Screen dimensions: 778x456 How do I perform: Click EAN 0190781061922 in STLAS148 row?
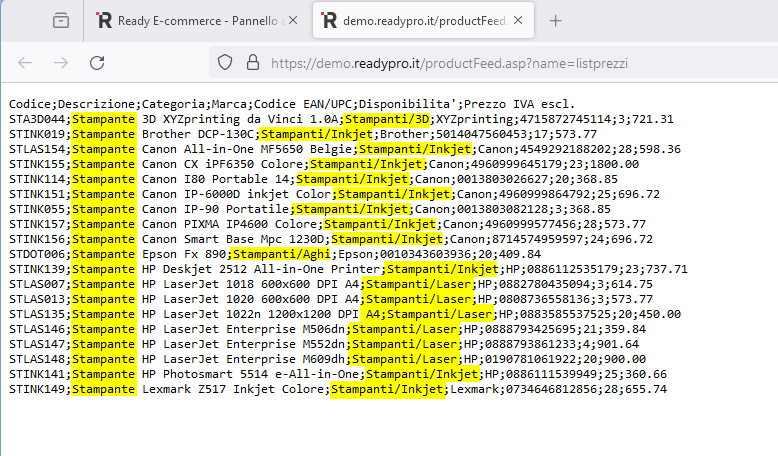530,359
